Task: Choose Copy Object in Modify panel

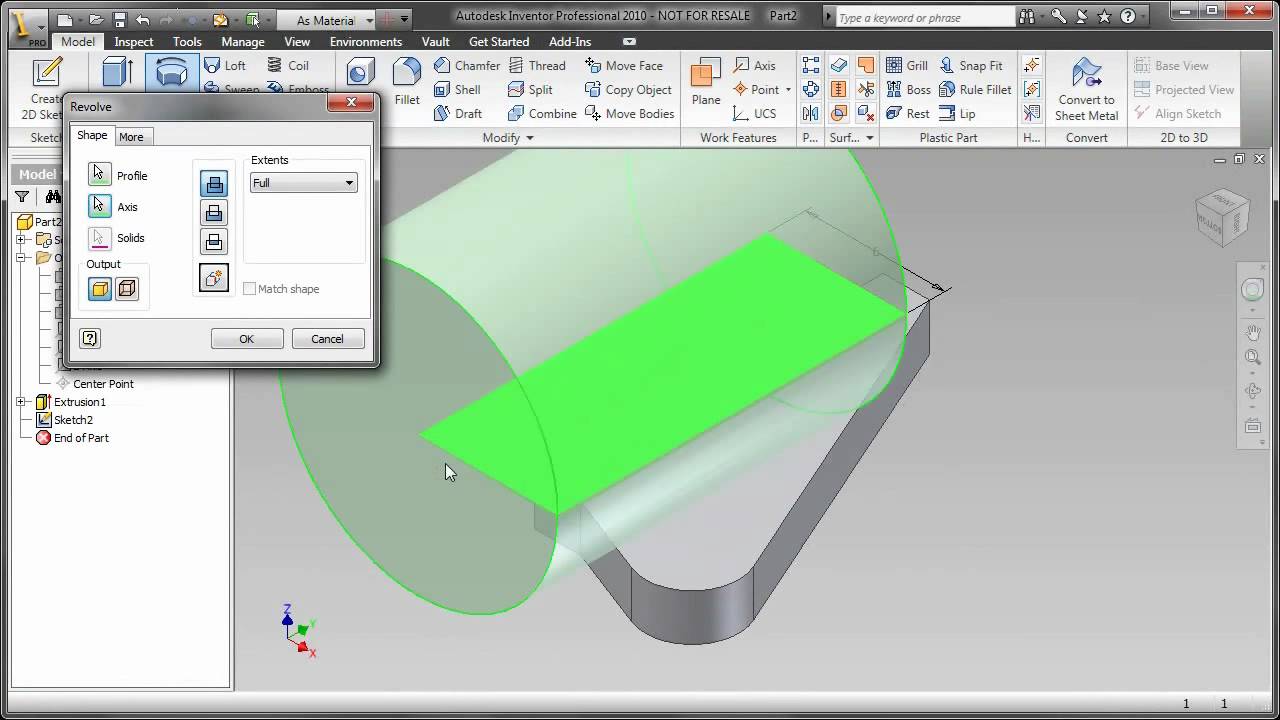Action: (x=628, y=89)
